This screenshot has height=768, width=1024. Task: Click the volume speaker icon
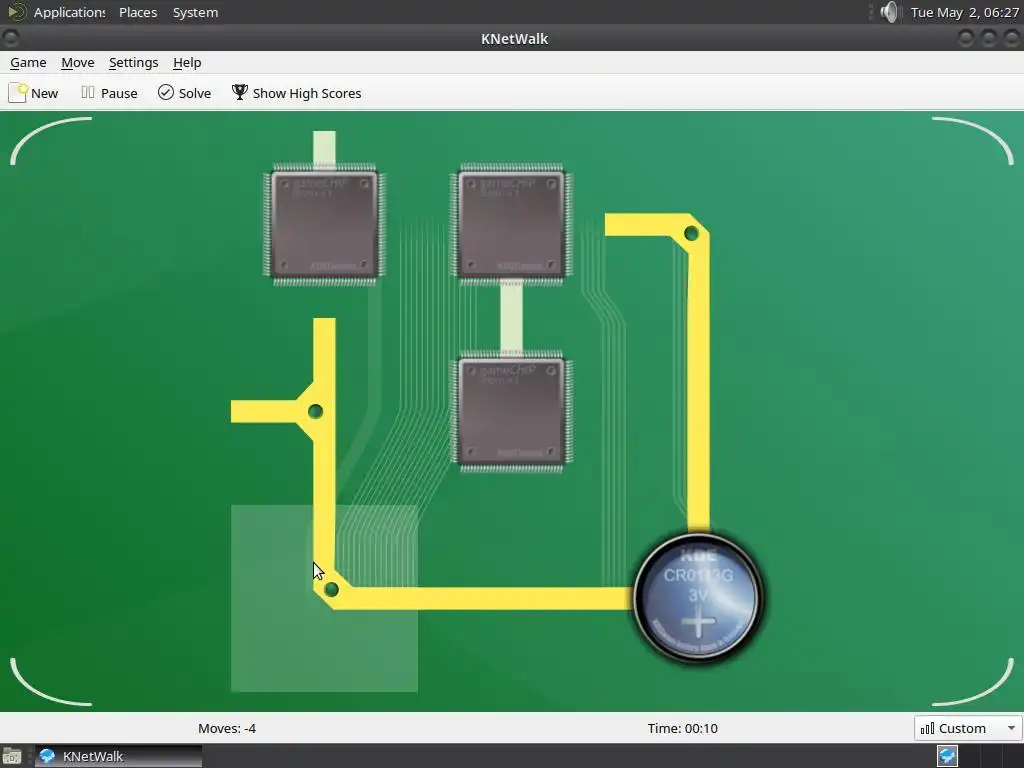(889, 12)
